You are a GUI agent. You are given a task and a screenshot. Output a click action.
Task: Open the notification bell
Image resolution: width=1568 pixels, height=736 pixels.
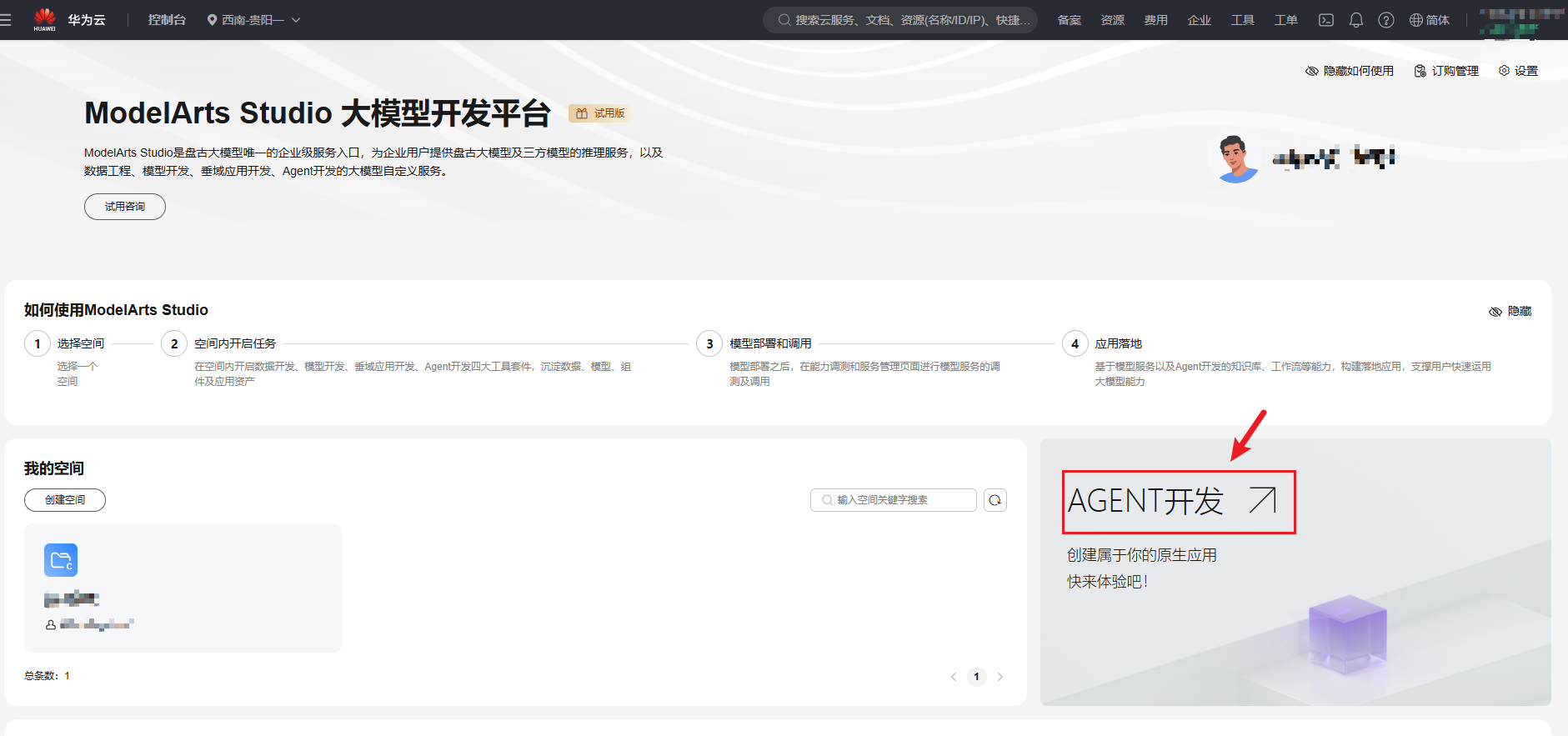pos(1356,20)
